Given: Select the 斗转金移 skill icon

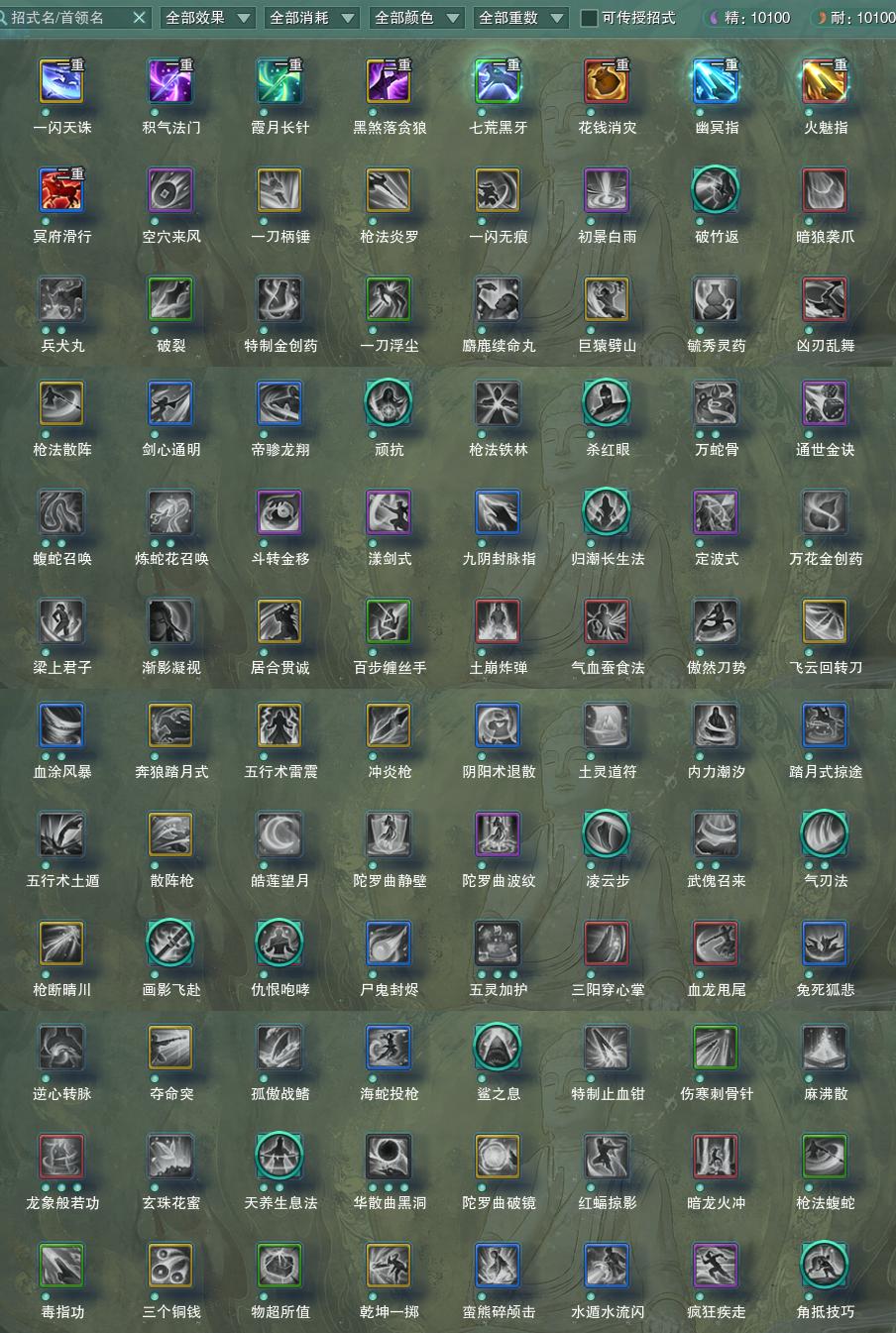Looking at the screenshot, I should pyautogui.click(x=280, y=512).
